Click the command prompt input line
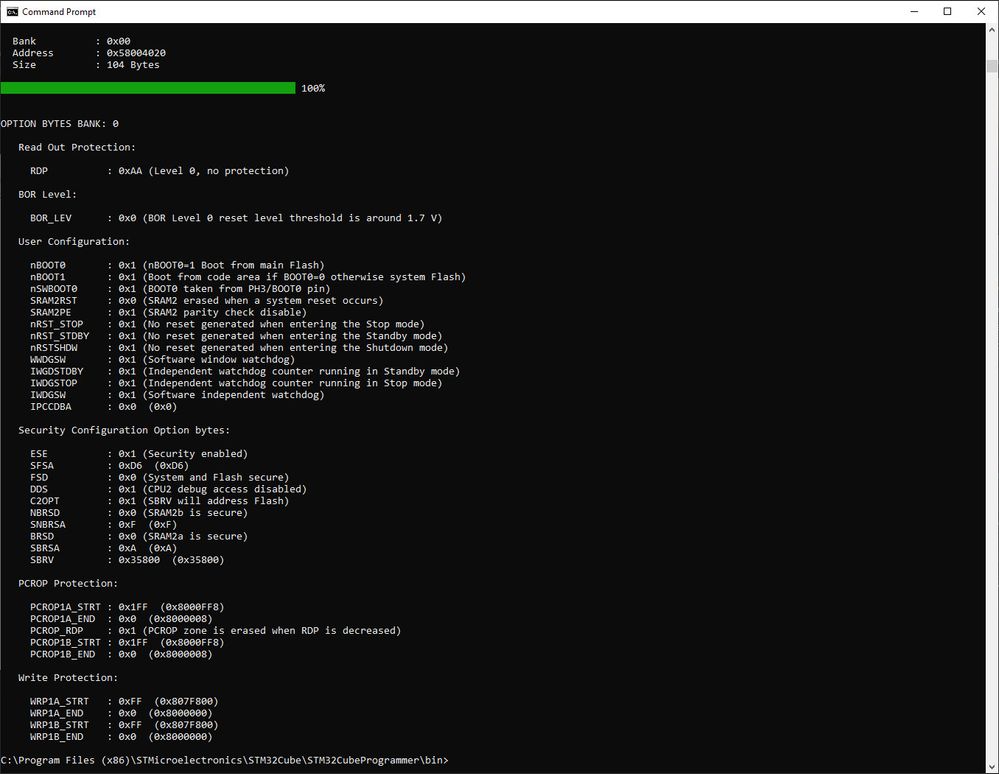 225,760
